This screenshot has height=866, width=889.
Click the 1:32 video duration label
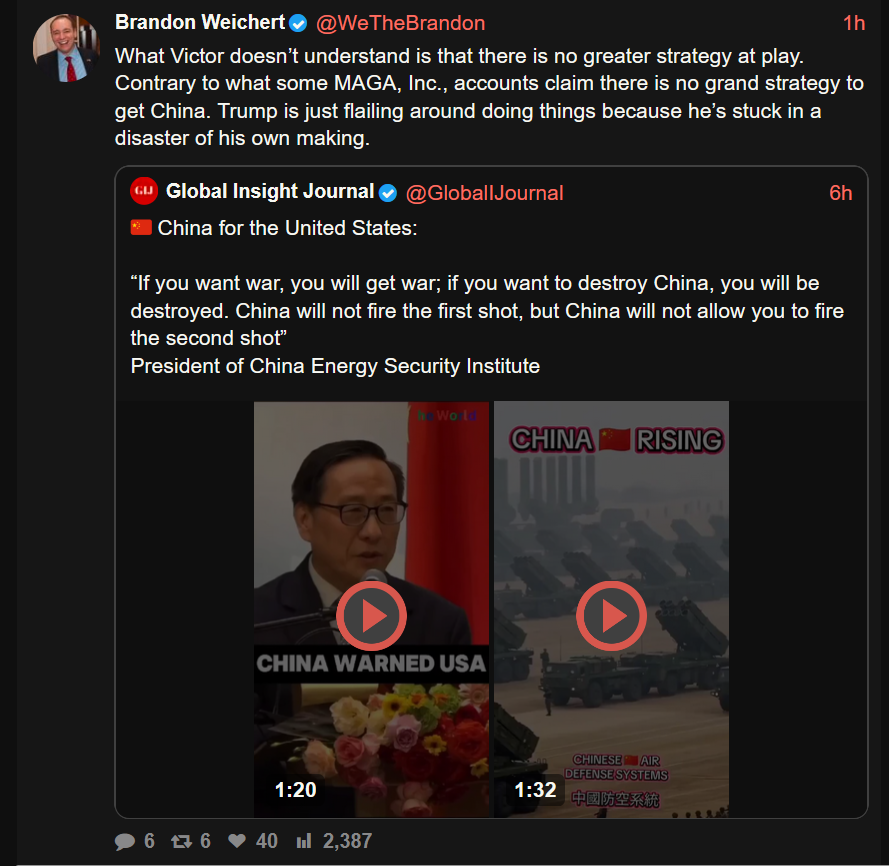point(535,789)
